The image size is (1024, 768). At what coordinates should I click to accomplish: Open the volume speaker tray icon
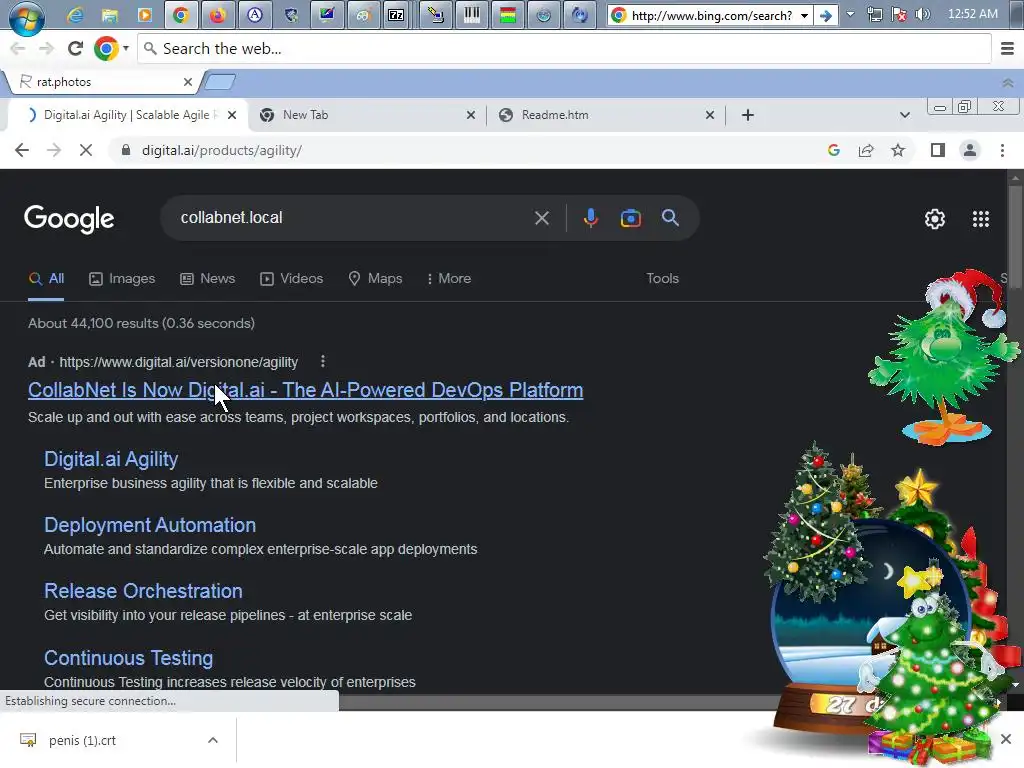923,14
